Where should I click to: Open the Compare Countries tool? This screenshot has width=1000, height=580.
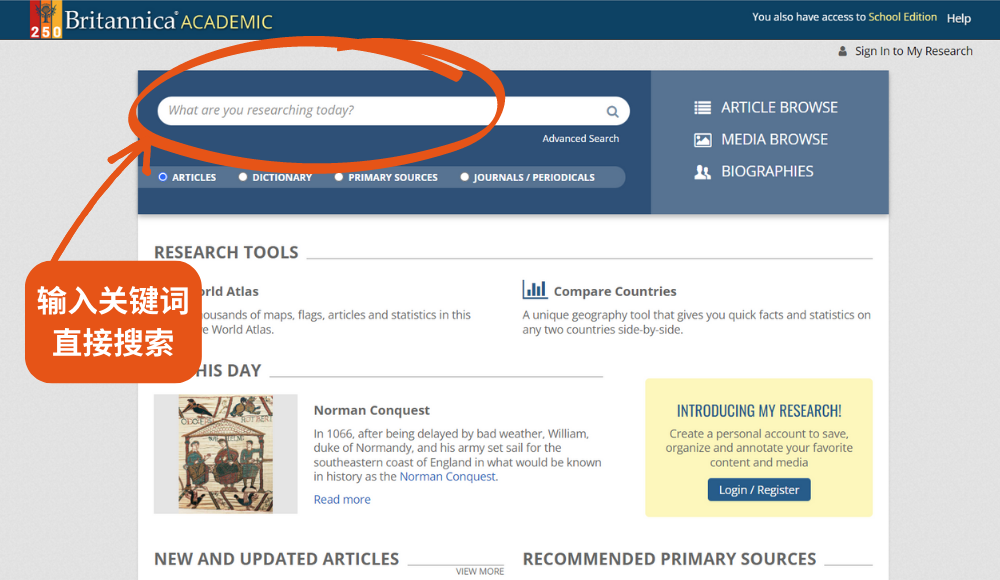pos(615,292)
